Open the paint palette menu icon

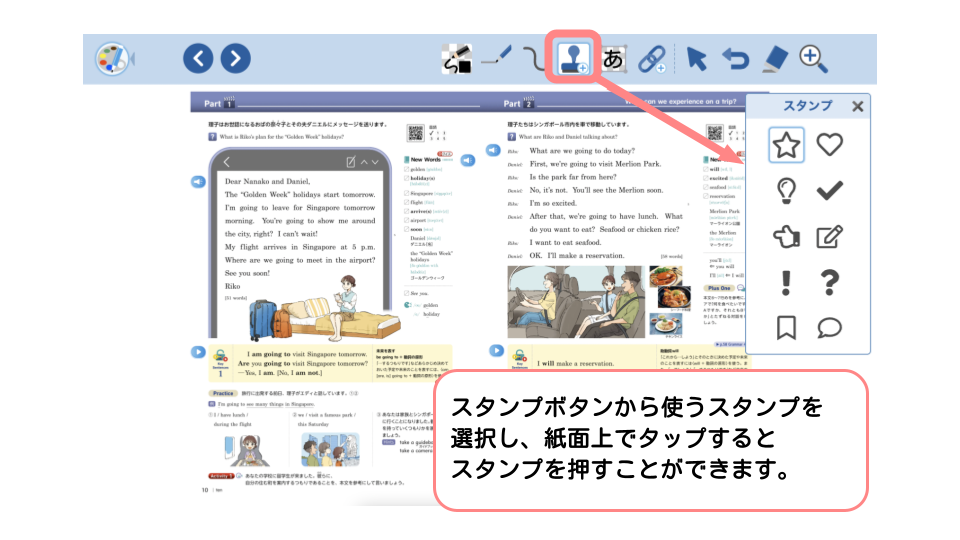(x=114, y=59)
